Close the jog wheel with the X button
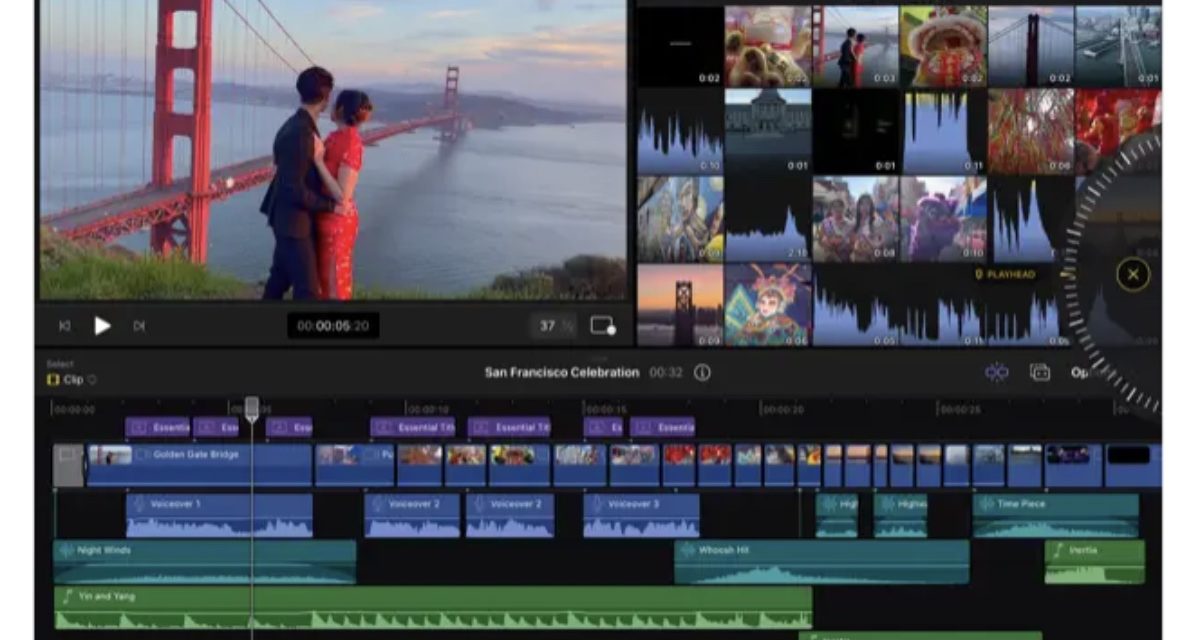Image resolution: width=1200 pixels, height=640 pixels. click(1132, 274)
